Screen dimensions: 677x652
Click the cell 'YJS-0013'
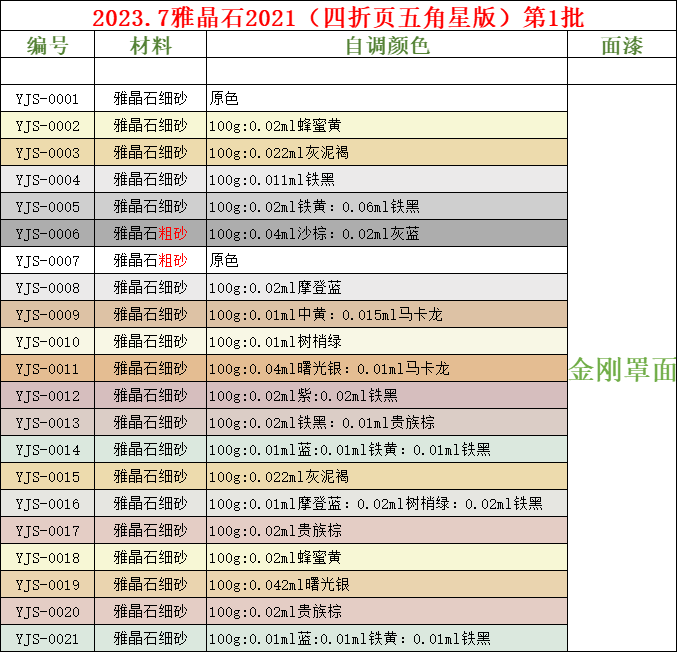(47, 423)
